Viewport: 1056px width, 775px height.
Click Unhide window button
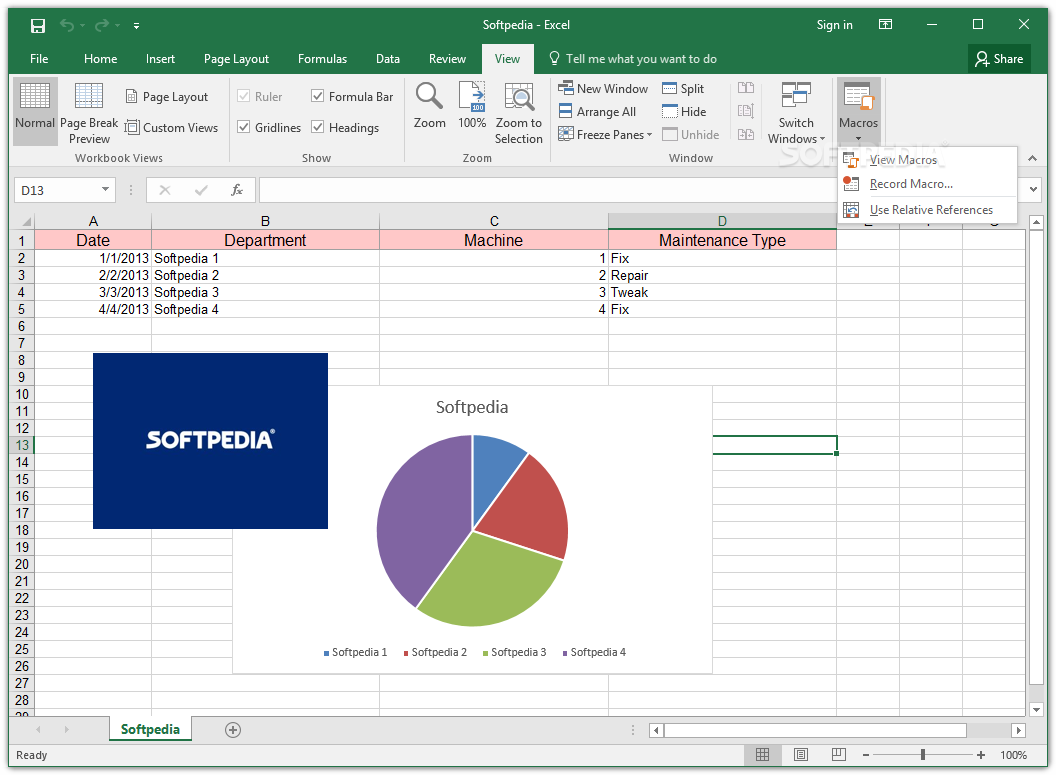point(690,135)
